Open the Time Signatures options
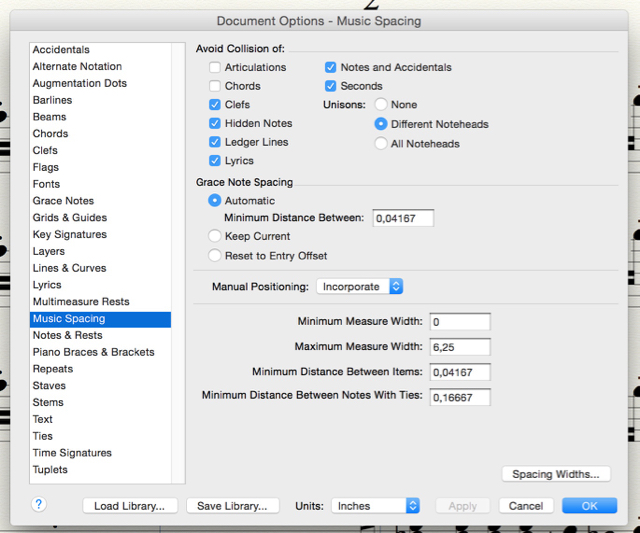Viewport: 640px width, 533px height. pos(72,453)
